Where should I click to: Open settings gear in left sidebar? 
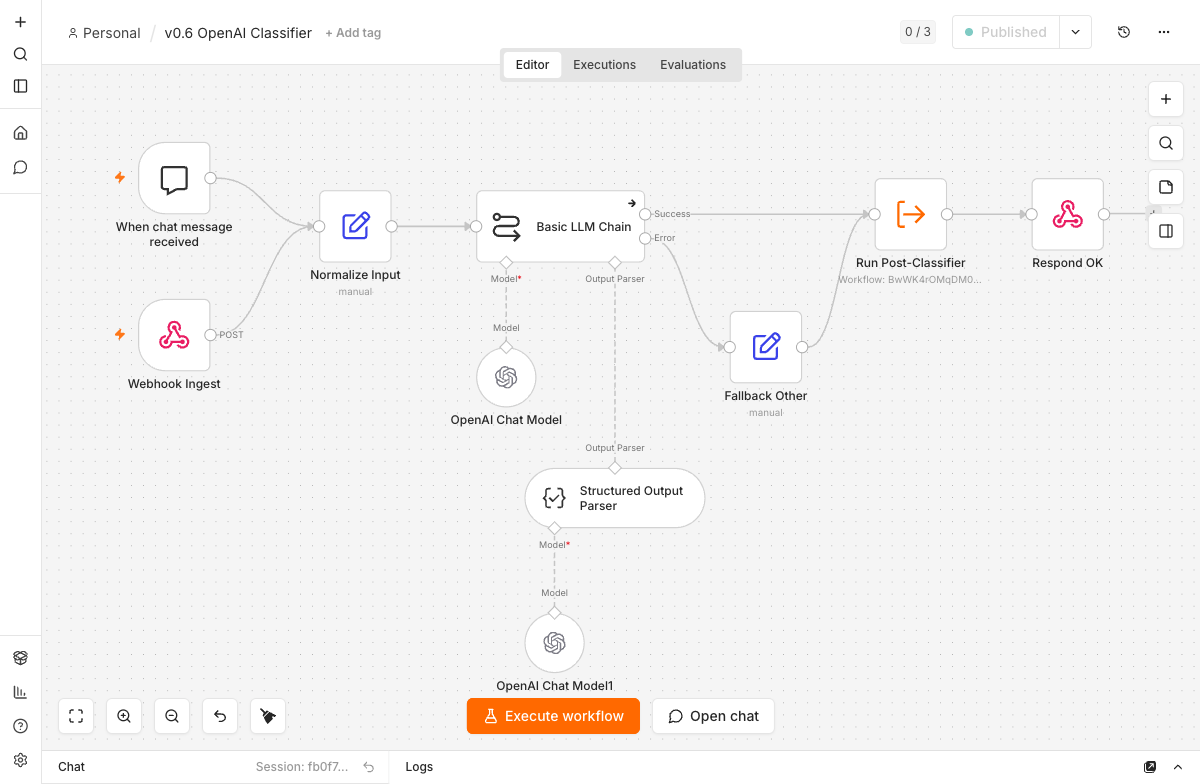[20, 760]
